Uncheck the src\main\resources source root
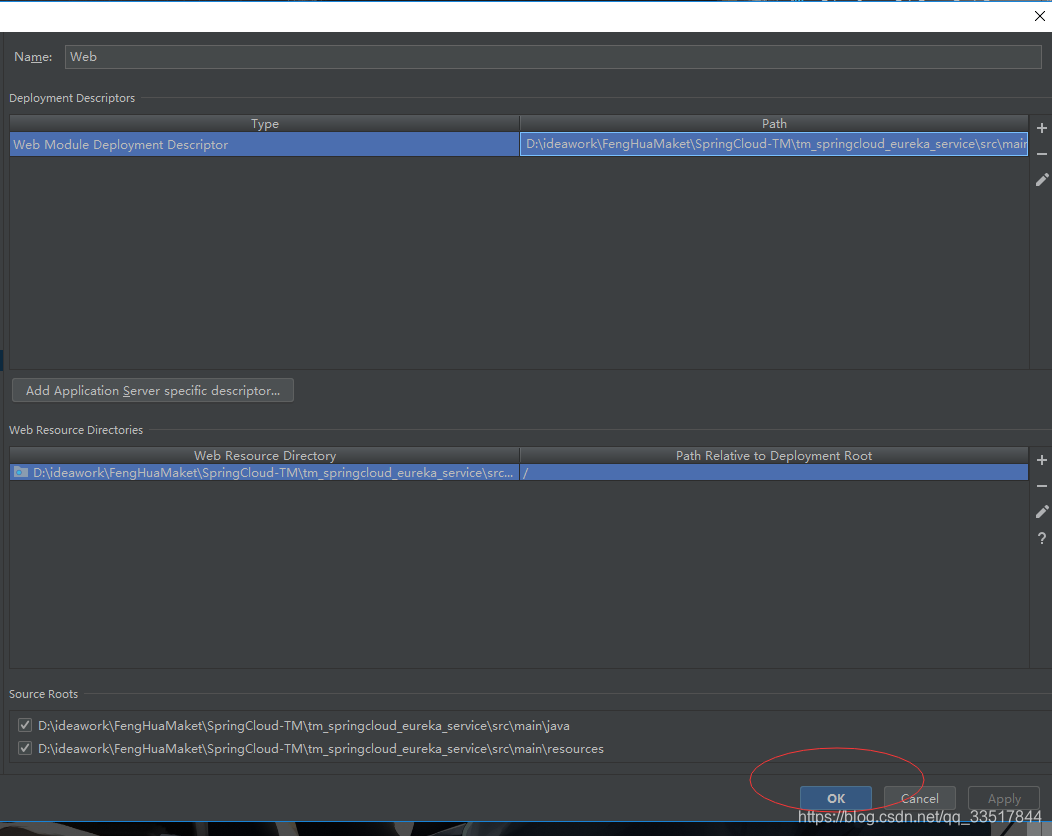Image resolution: width=1052 pixels, height=836 pixels. [x=24, y=748]
